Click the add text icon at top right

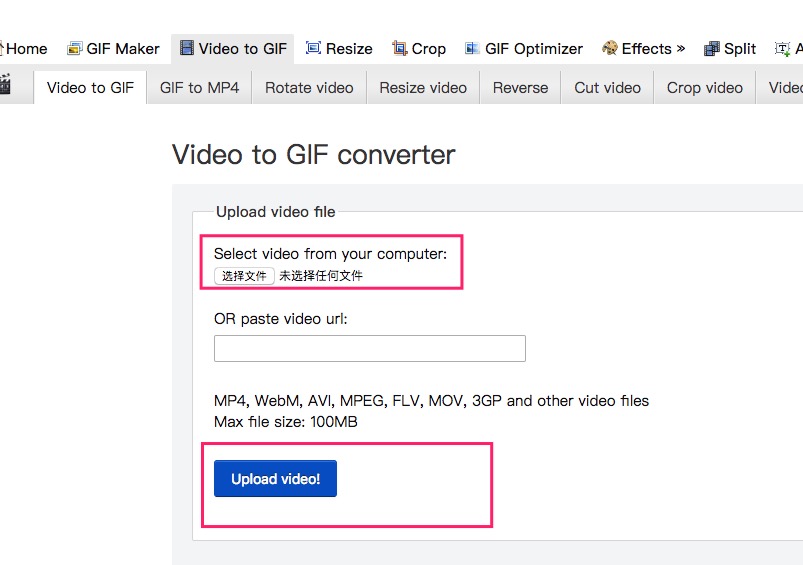pyautogui.click(x=782, y=49)
